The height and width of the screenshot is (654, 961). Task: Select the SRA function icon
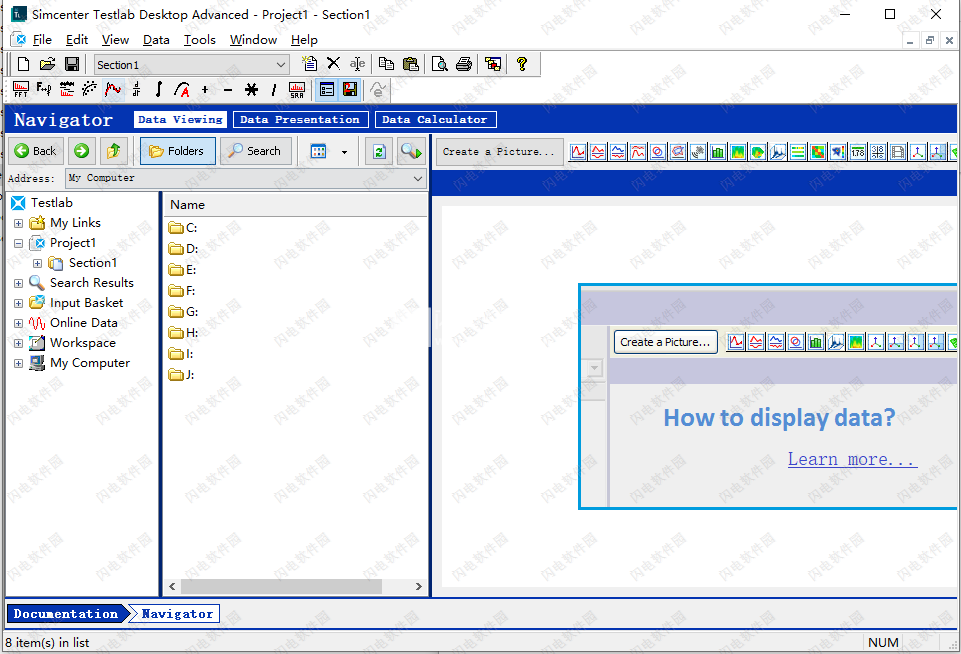[297, 90]
